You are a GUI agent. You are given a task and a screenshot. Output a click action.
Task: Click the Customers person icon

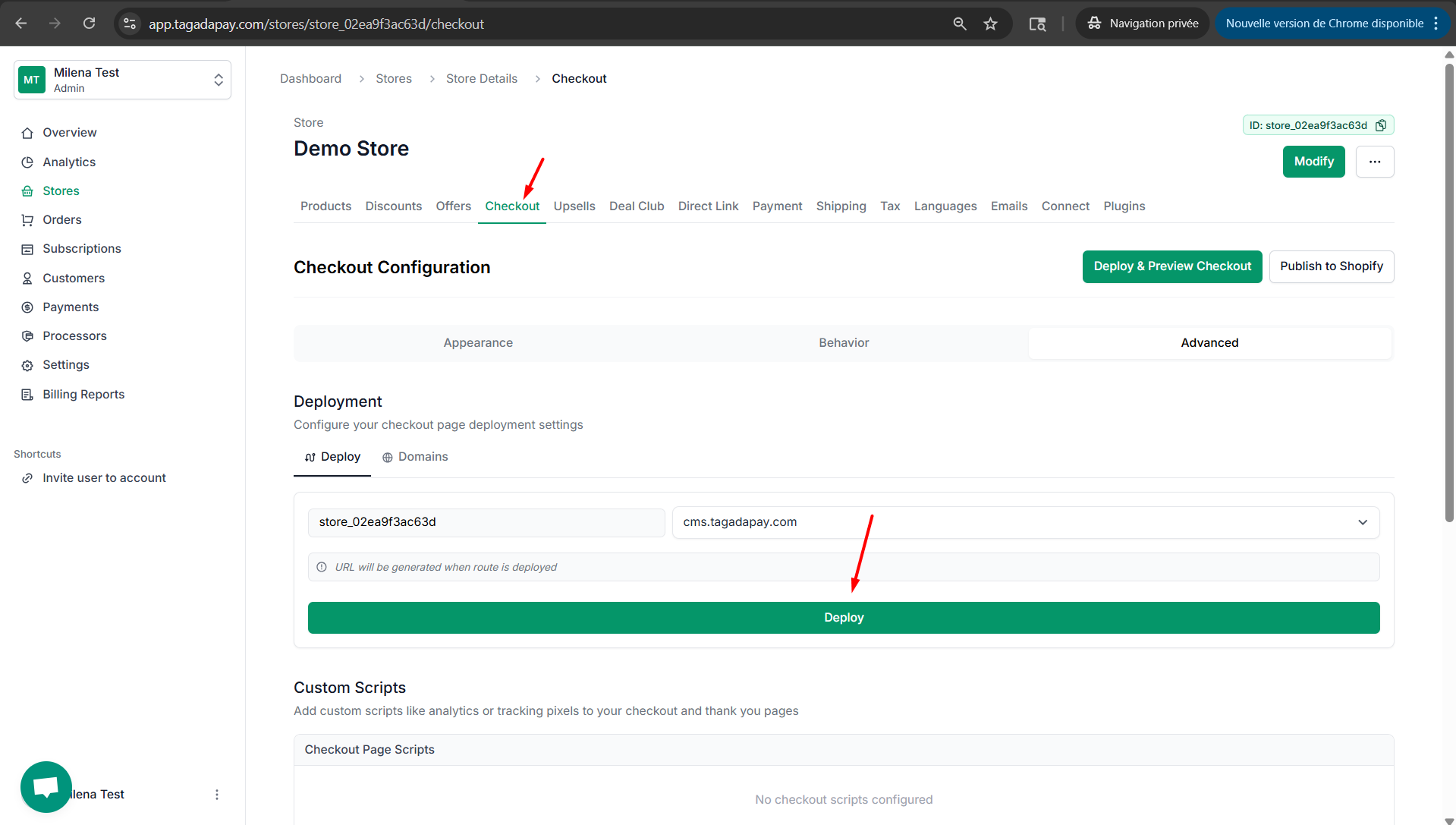27,279
